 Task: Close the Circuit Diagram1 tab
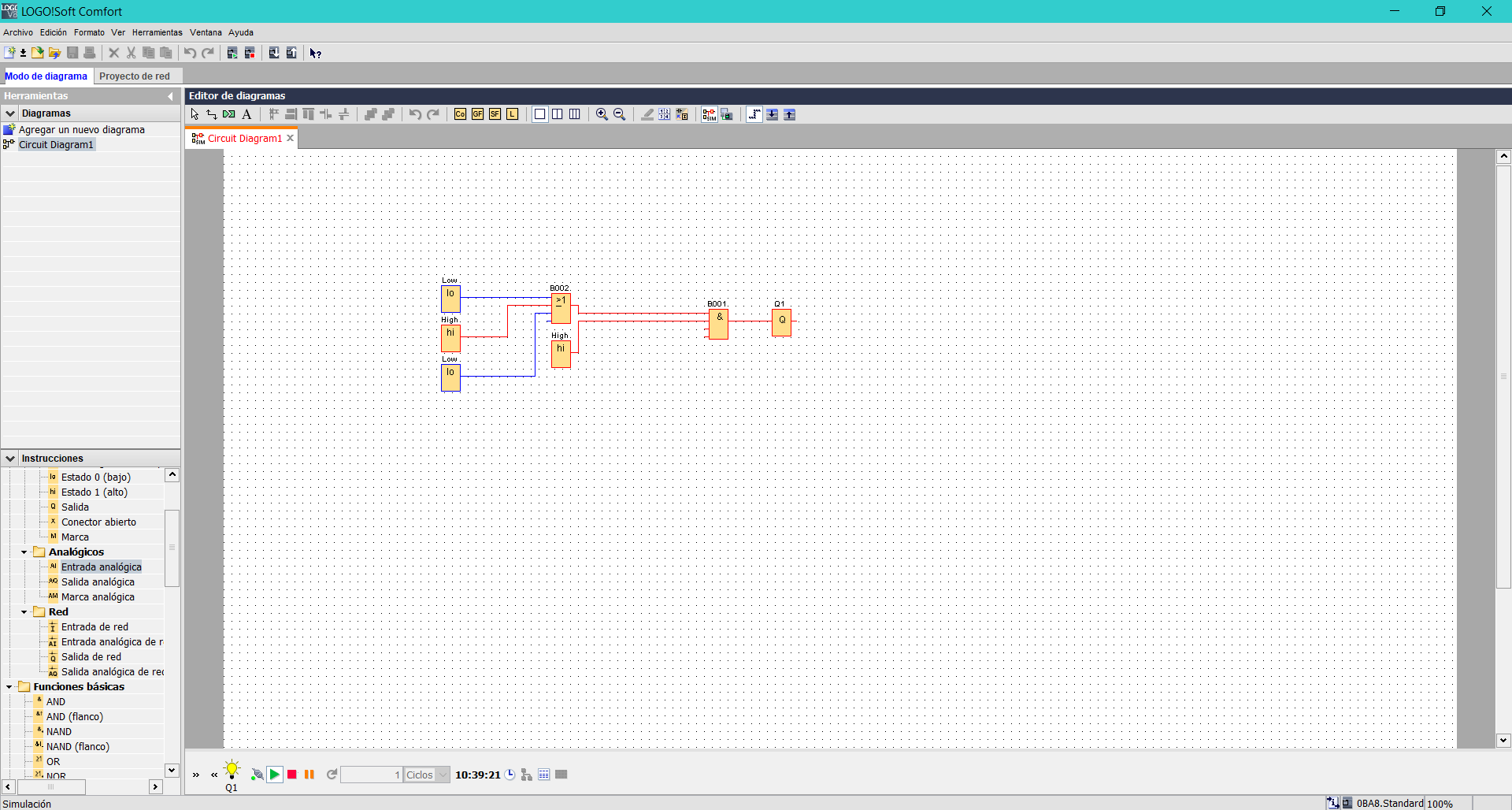click(x=291, y=138)
